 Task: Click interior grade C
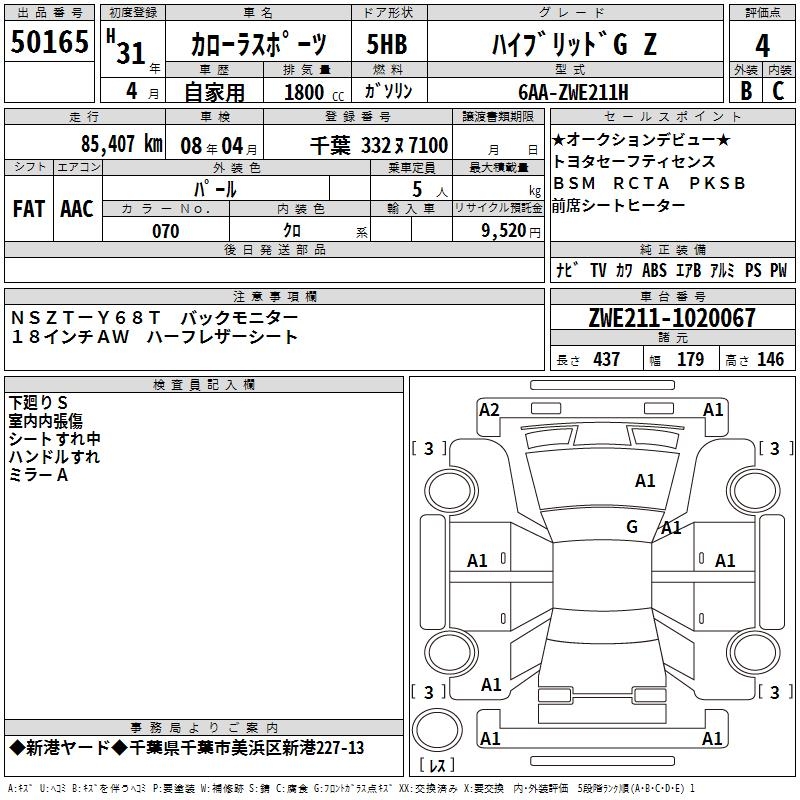coord(778,91)
